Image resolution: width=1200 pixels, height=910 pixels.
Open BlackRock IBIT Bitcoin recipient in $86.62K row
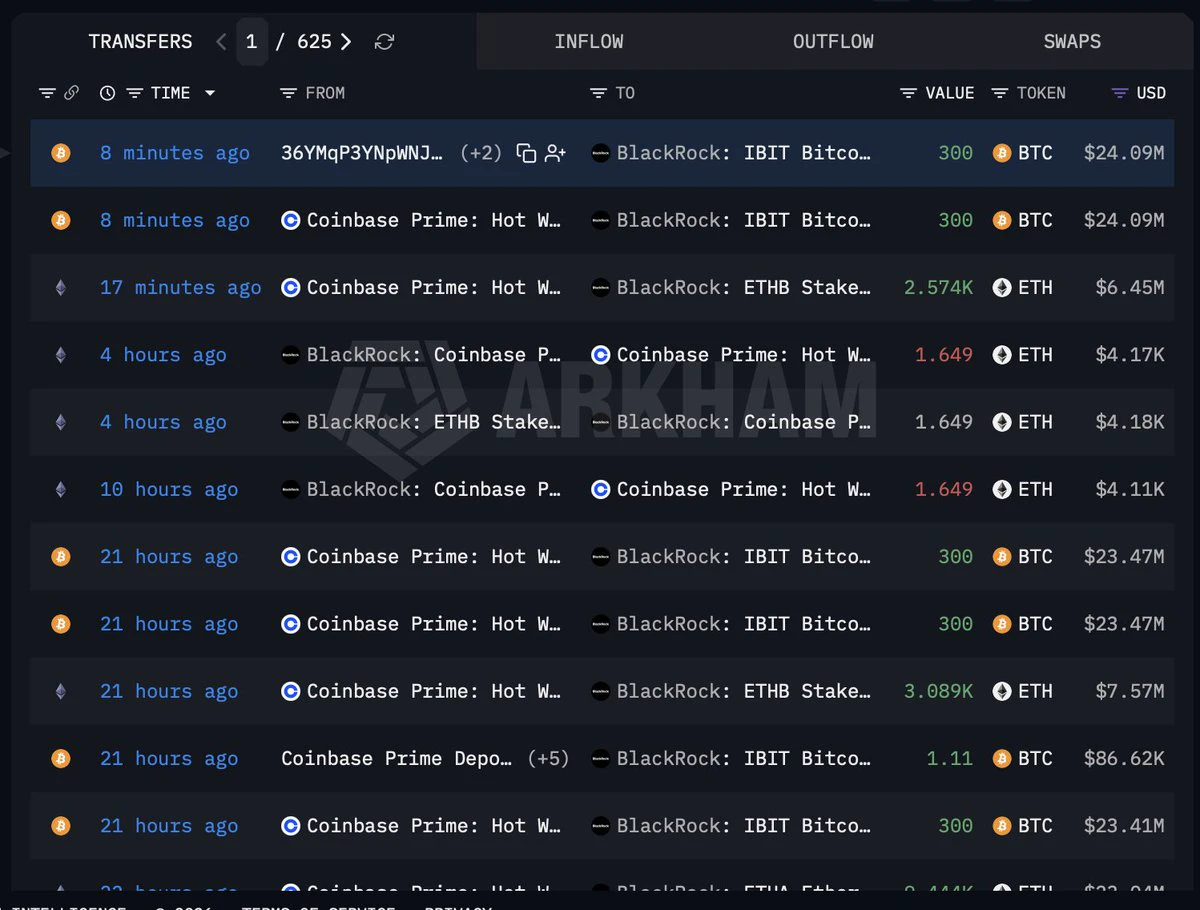[744, 758]
